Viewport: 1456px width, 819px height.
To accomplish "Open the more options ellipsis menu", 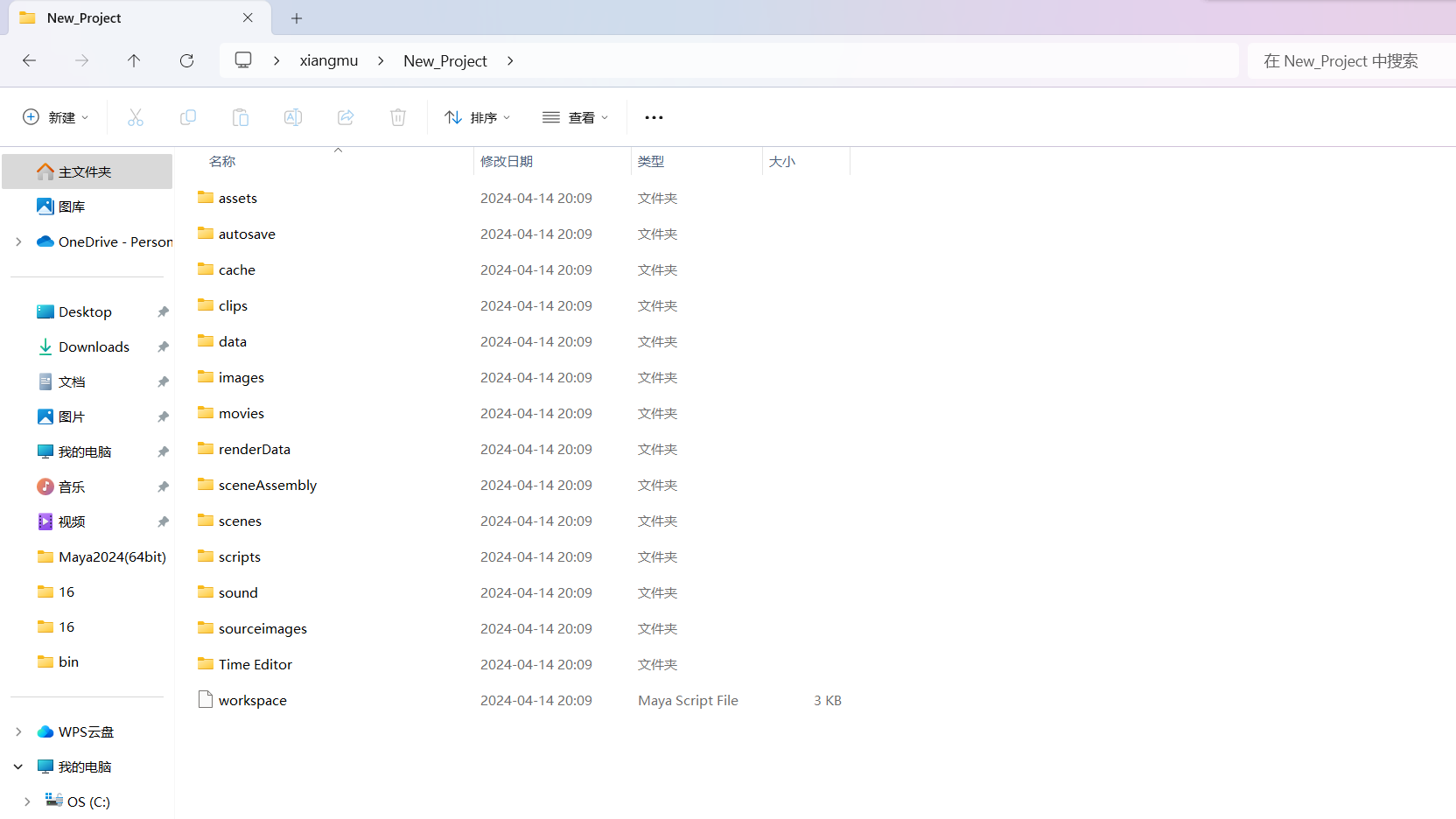I will pyautogui.click(x=654, y=117).
